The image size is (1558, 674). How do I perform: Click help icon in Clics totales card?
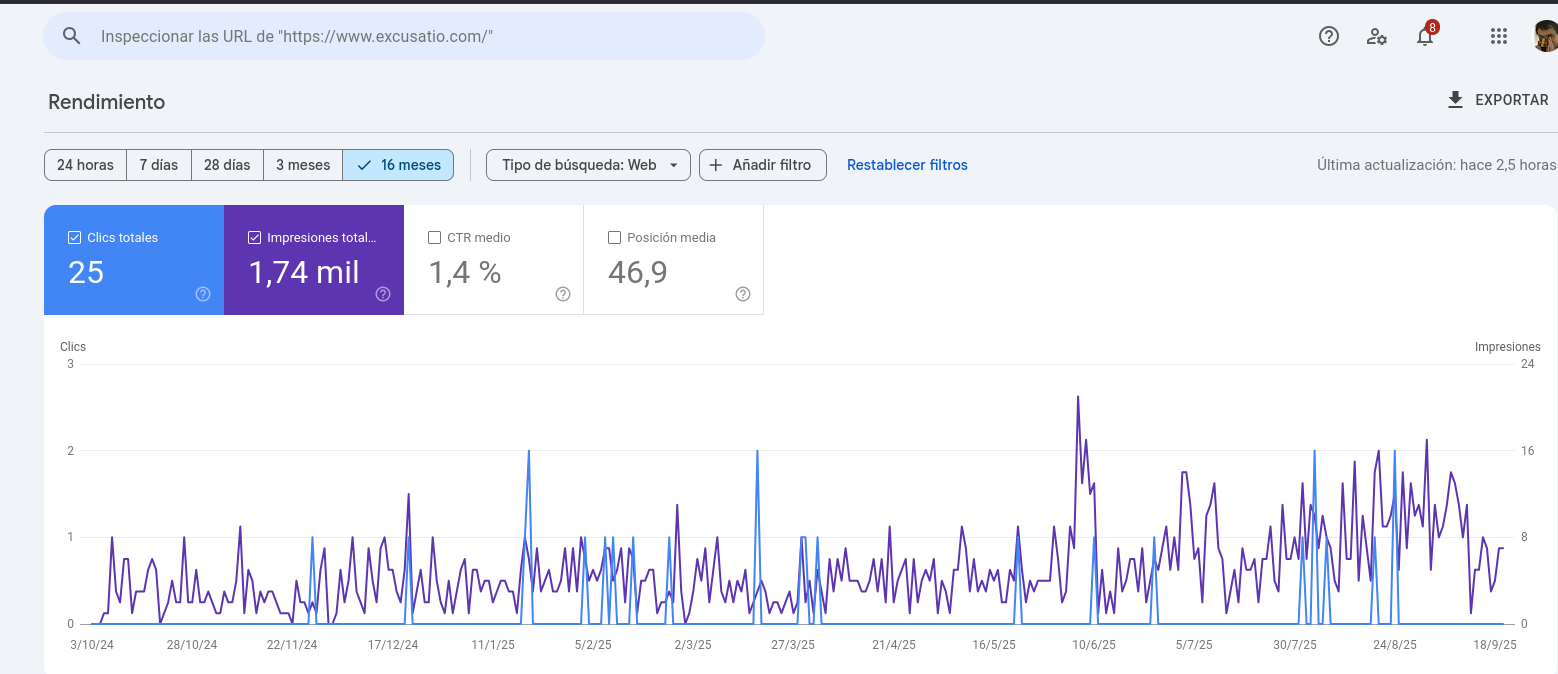(x=203, y=294)
